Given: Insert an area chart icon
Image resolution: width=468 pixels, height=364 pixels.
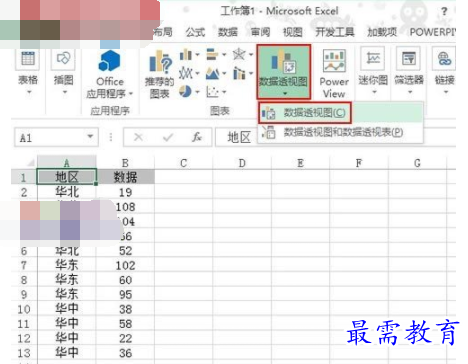Looking at the screenshot, I should (212, 73).
